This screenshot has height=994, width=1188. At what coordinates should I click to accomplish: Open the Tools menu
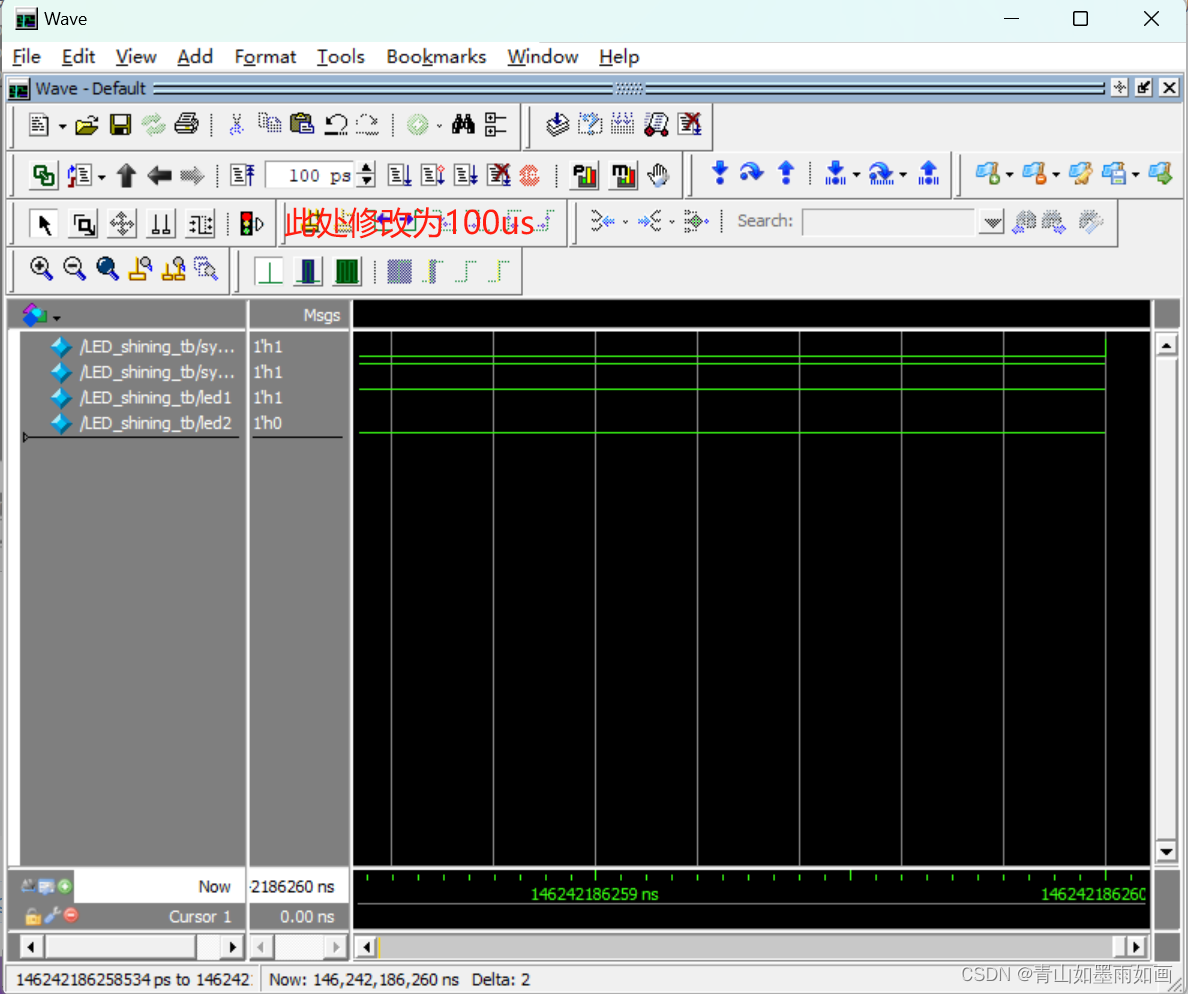[340, 57]
